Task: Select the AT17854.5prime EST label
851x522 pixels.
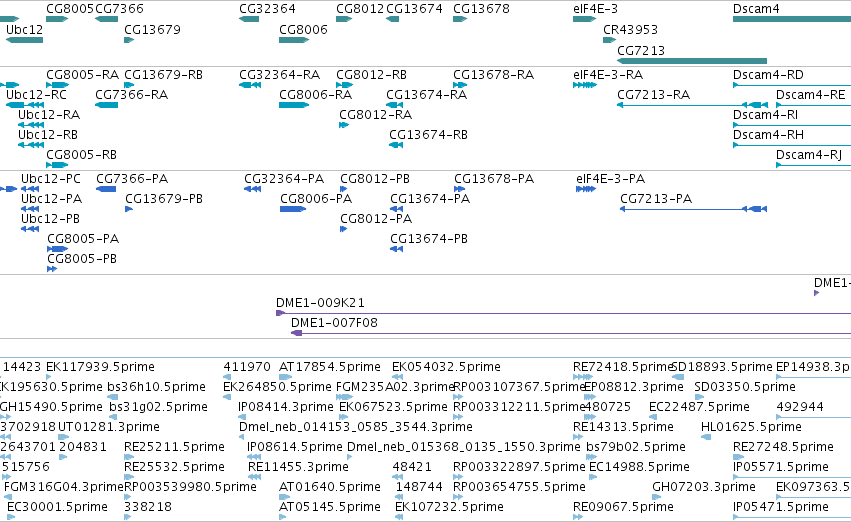Action: 330,367
